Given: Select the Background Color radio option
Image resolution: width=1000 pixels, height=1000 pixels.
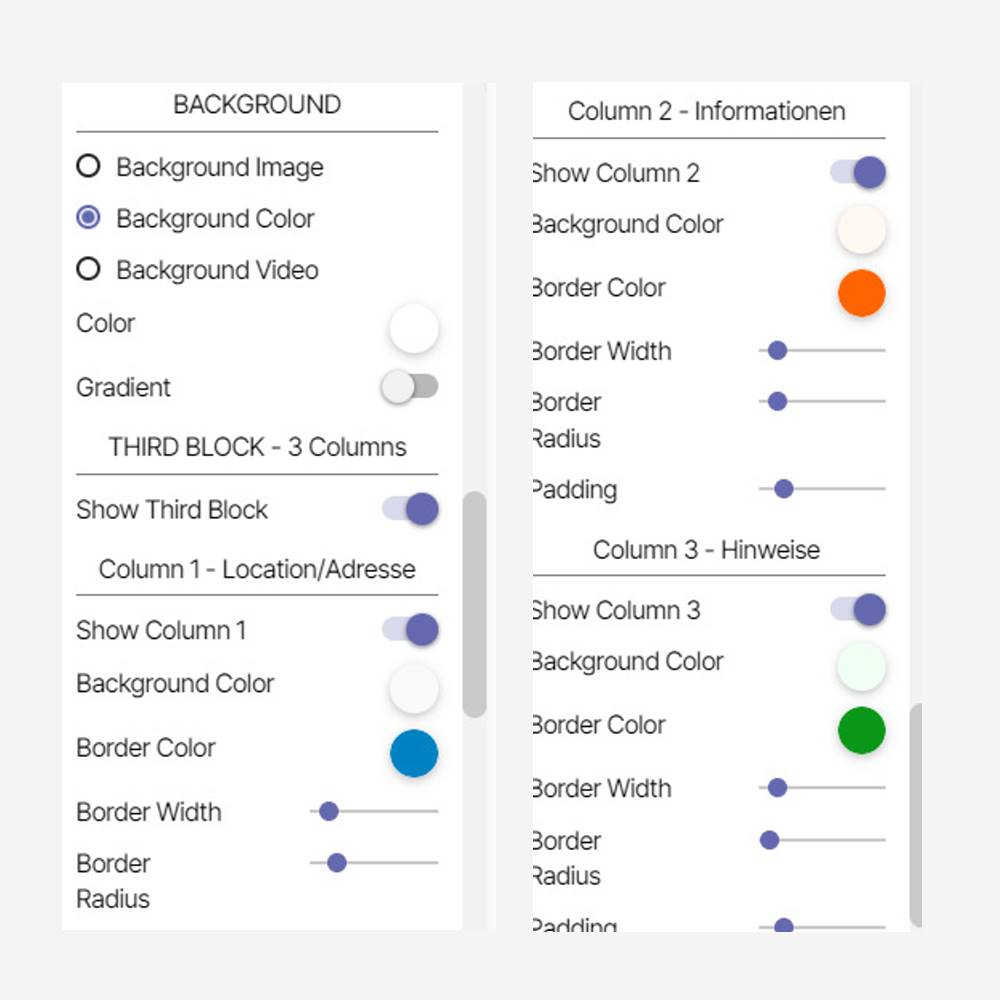Looking at the screenshot, I should click(x=89, y=217).
